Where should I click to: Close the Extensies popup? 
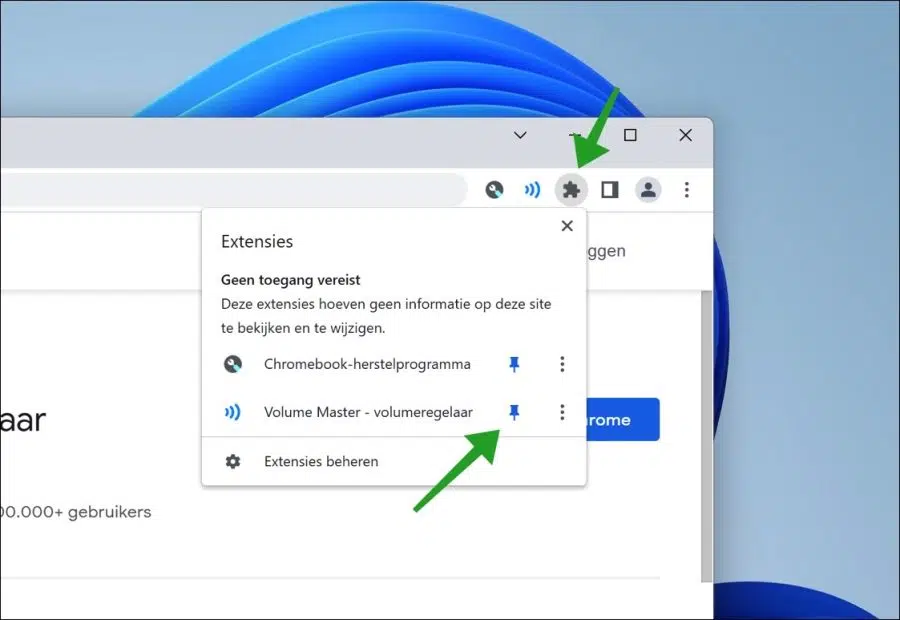(x=567, y=226)
